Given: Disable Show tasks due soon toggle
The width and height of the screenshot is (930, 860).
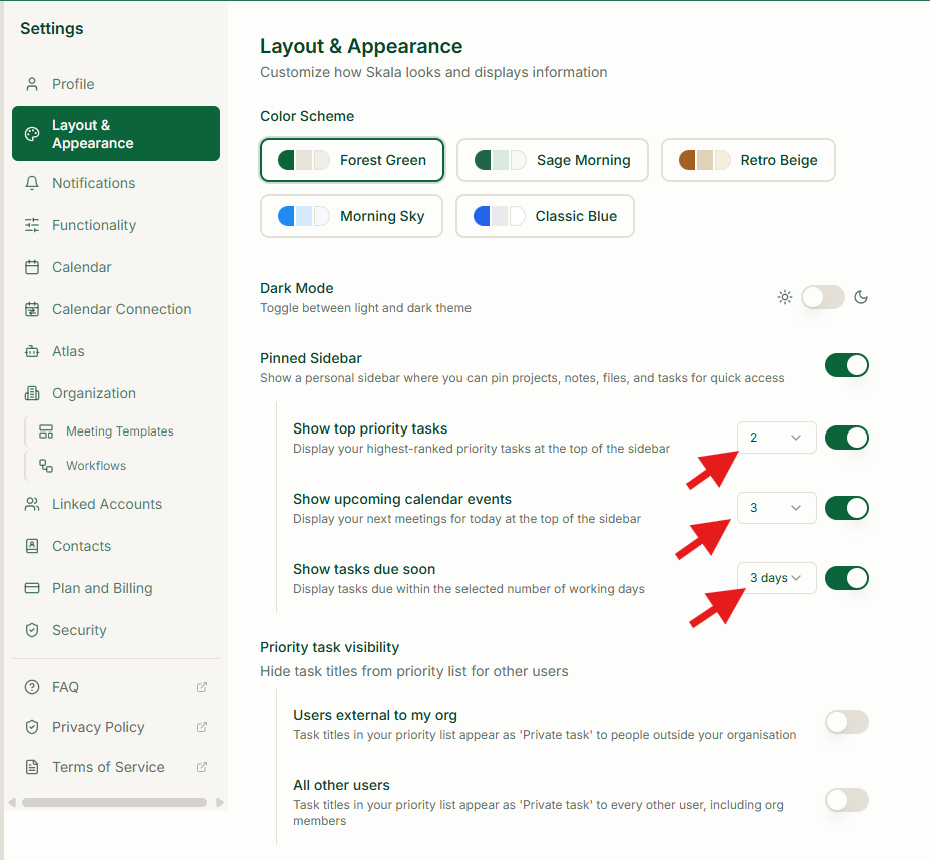Looking at the screenshot, I should coord(846,578).
